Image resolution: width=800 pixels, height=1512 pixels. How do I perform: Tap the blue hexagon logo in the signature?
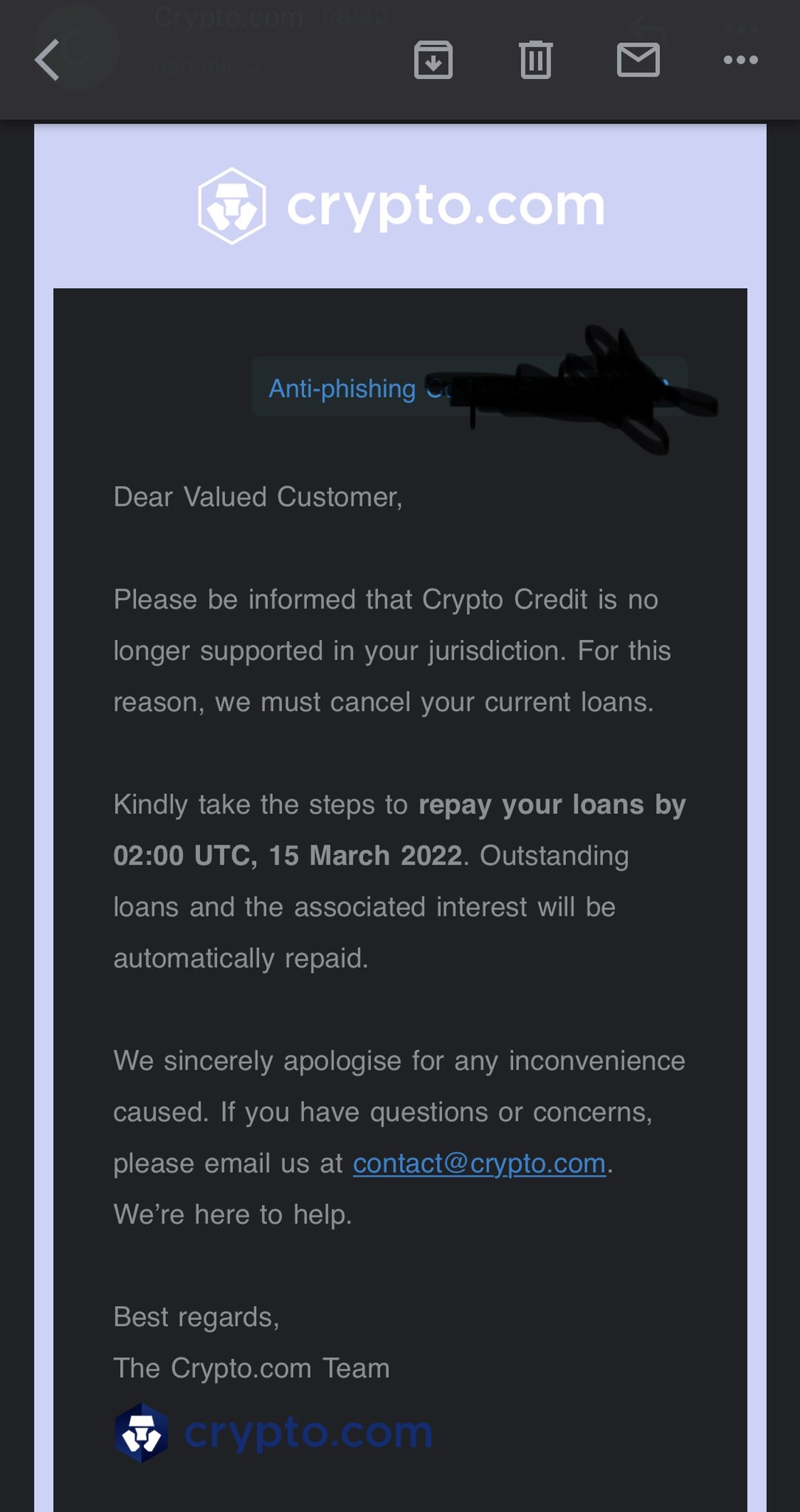(x=141, y=1433)
